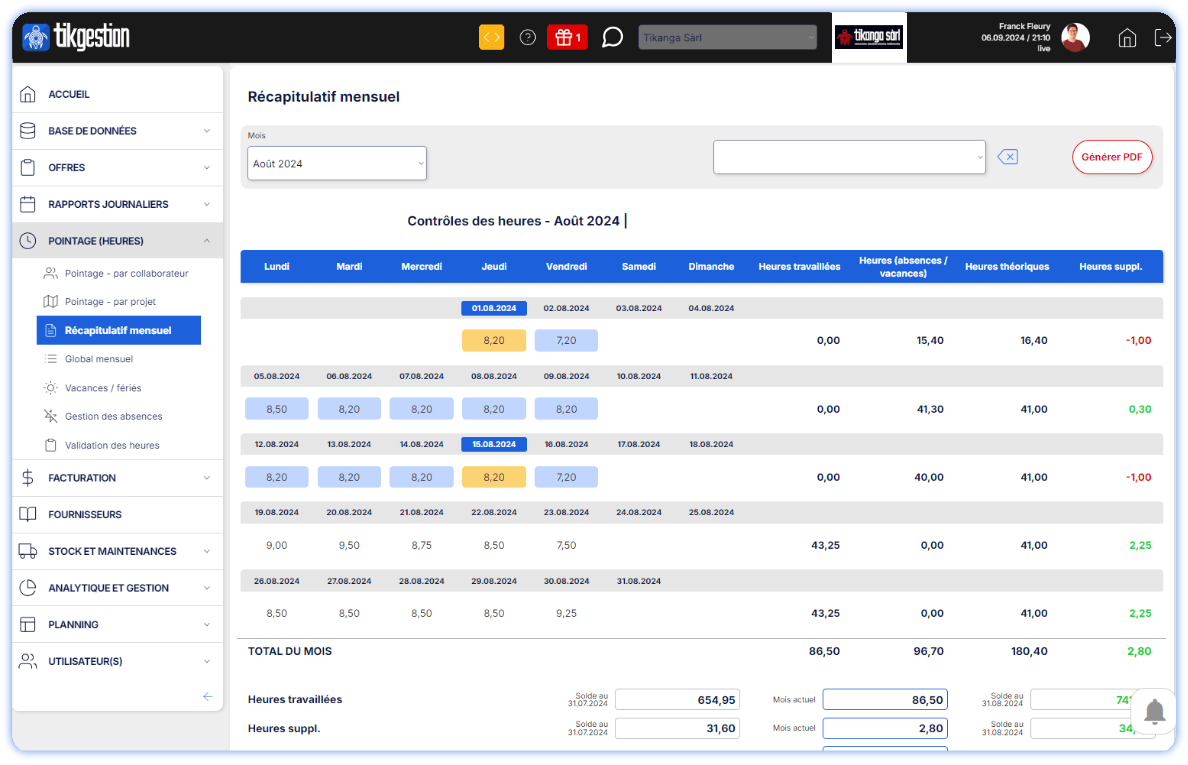Image resolution: width=1188 pixels, height=765 pixels.
Task: Click the notification bell icon
Action: tap(1155, 711)
